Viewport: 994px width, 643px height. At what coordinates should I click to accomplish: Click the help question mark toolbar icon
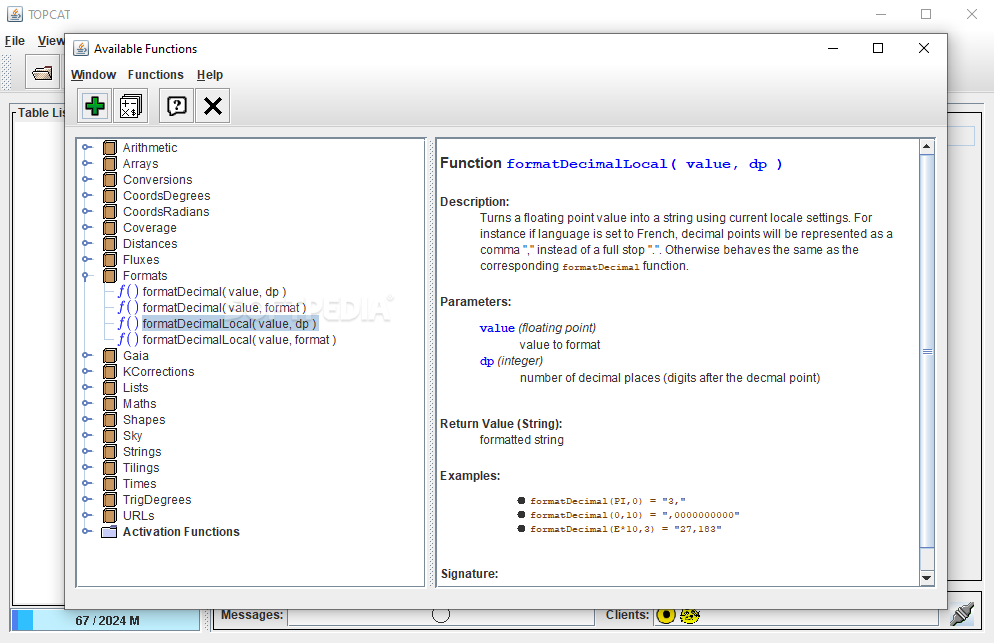[176, 105]
